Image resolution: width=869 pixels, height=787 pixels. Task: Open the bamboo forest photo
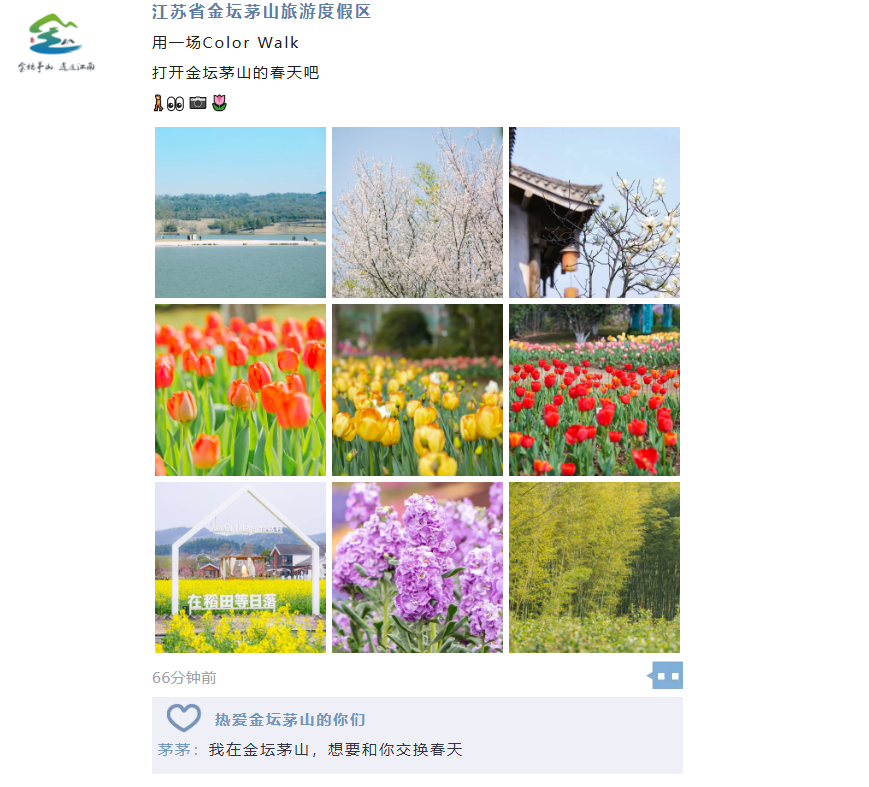[x=594, y=567]
